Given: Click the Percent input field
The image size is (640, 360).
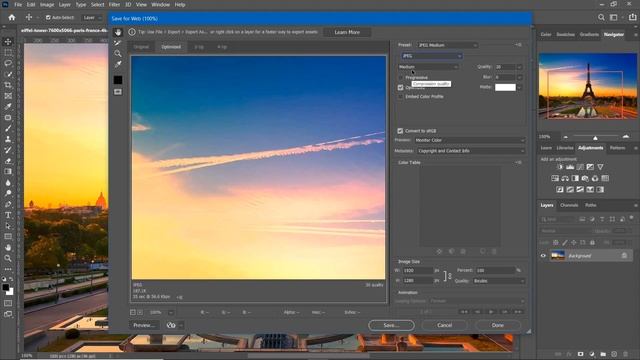Looking at the screenshot, I should point(496,271).
